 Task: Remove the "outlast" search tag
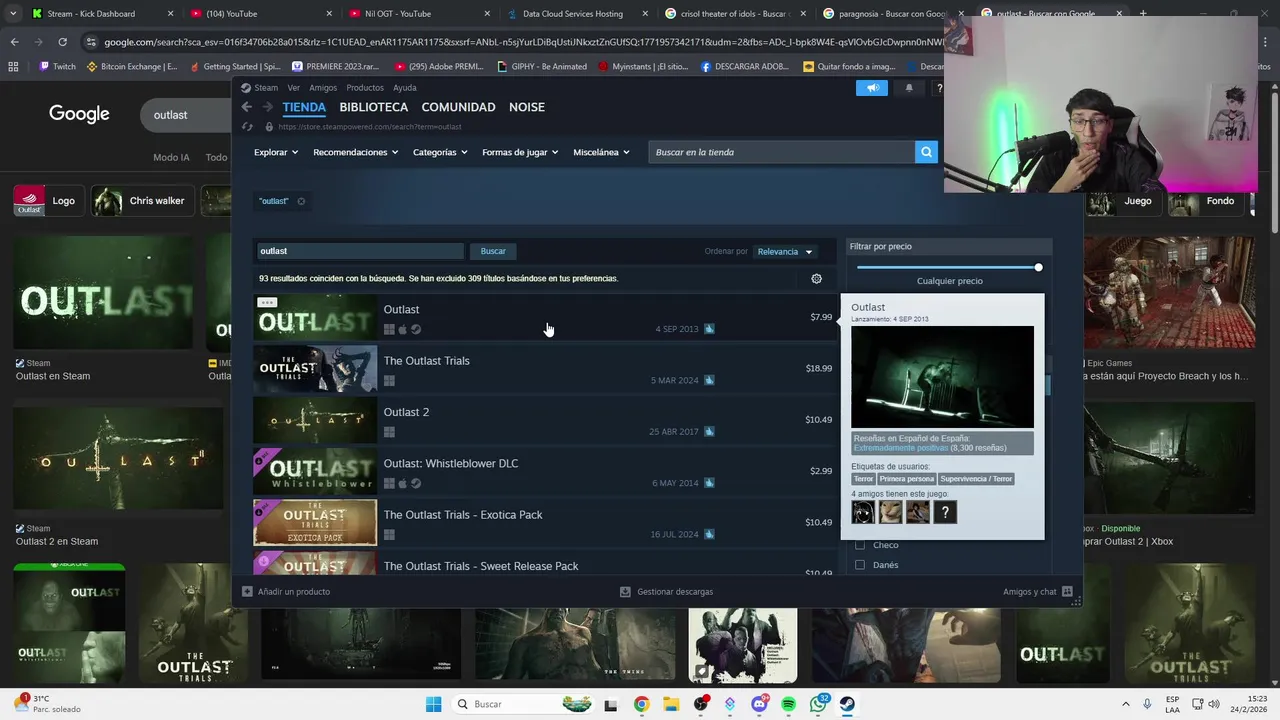(301, 201)
